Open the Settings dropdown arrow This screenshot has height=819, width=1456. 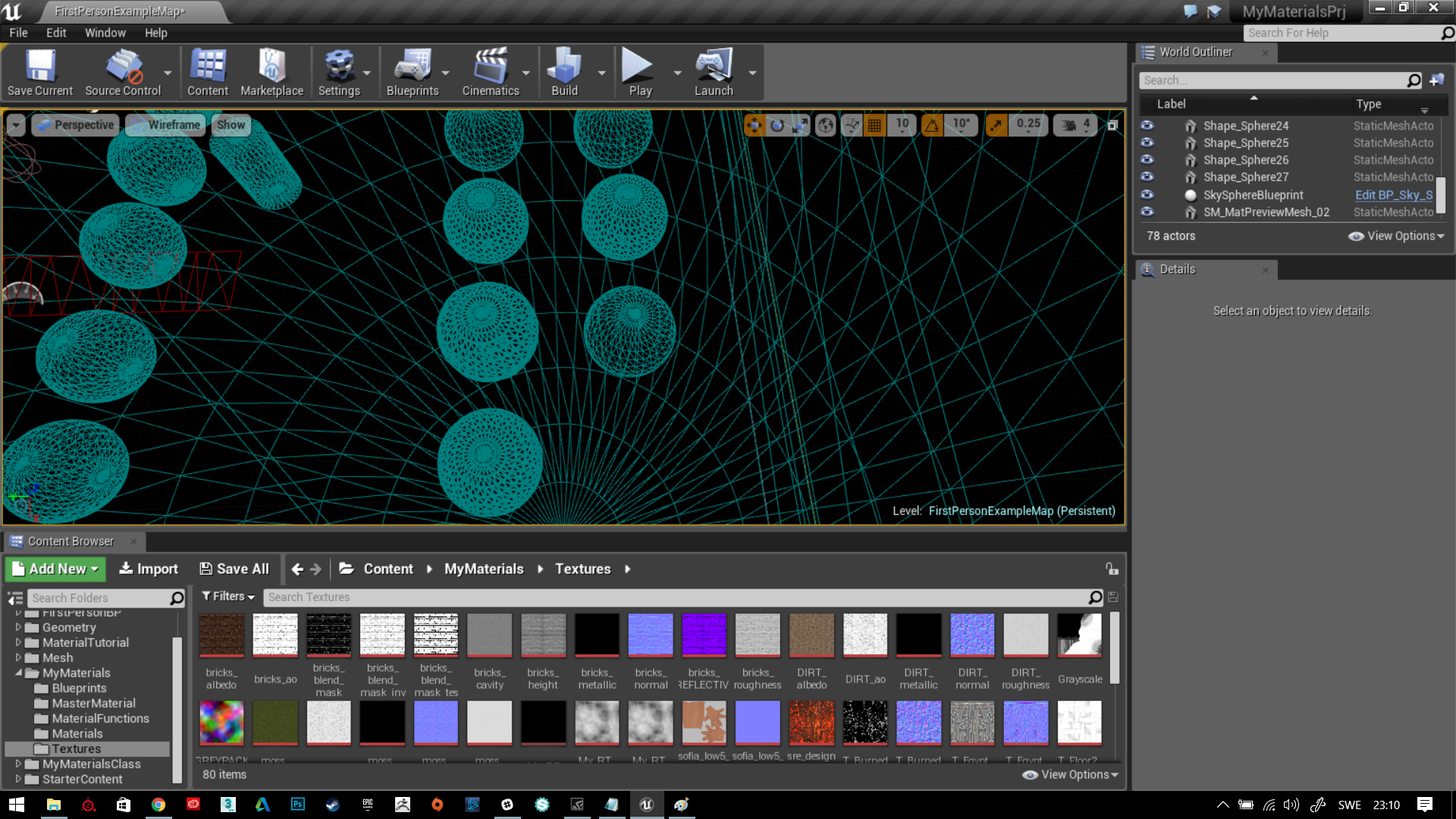tap(367, 73)
